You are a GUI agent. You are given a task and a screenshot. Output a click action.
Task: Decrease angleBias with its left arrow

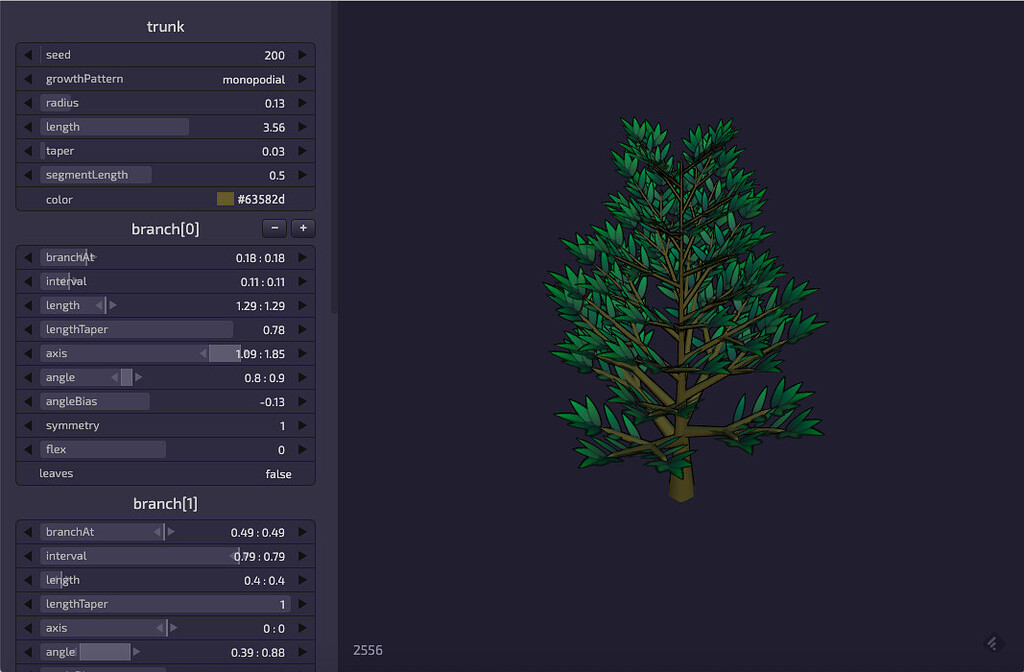coord(27,401)
